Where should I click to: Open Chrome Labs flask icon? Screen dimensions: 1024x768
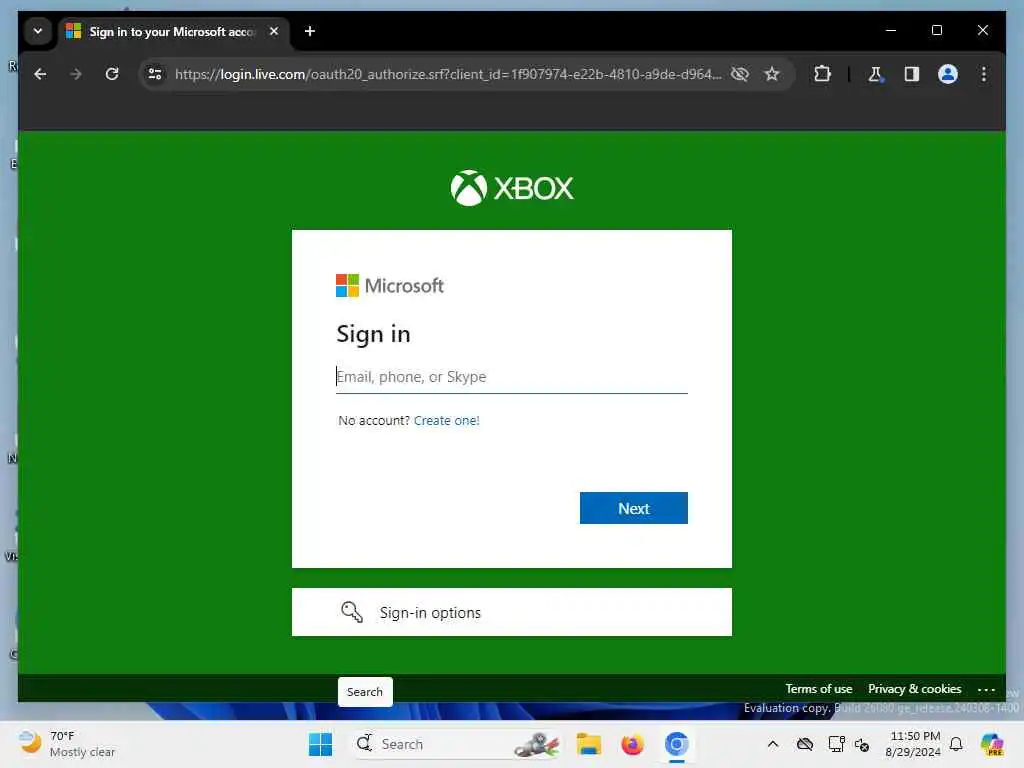(875, 74)
